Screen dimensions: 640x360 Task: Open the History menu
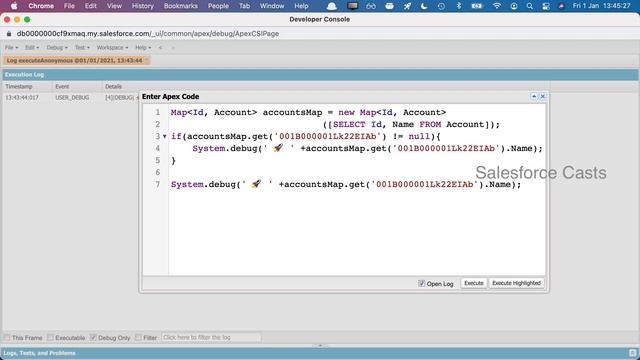(142, 6)
